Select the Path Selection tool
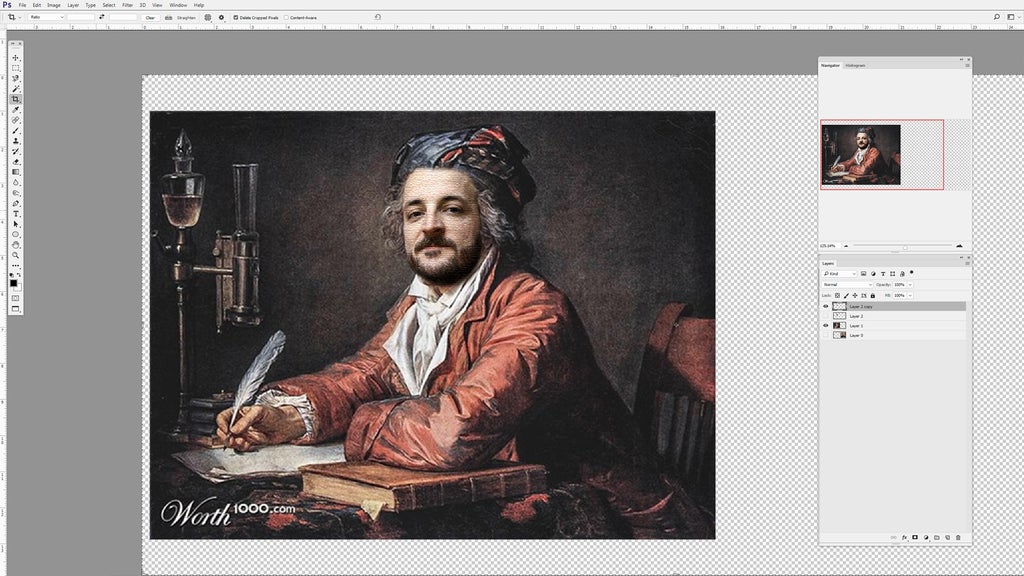Viewport: 1024px width, 576px height. pos(16,224)
